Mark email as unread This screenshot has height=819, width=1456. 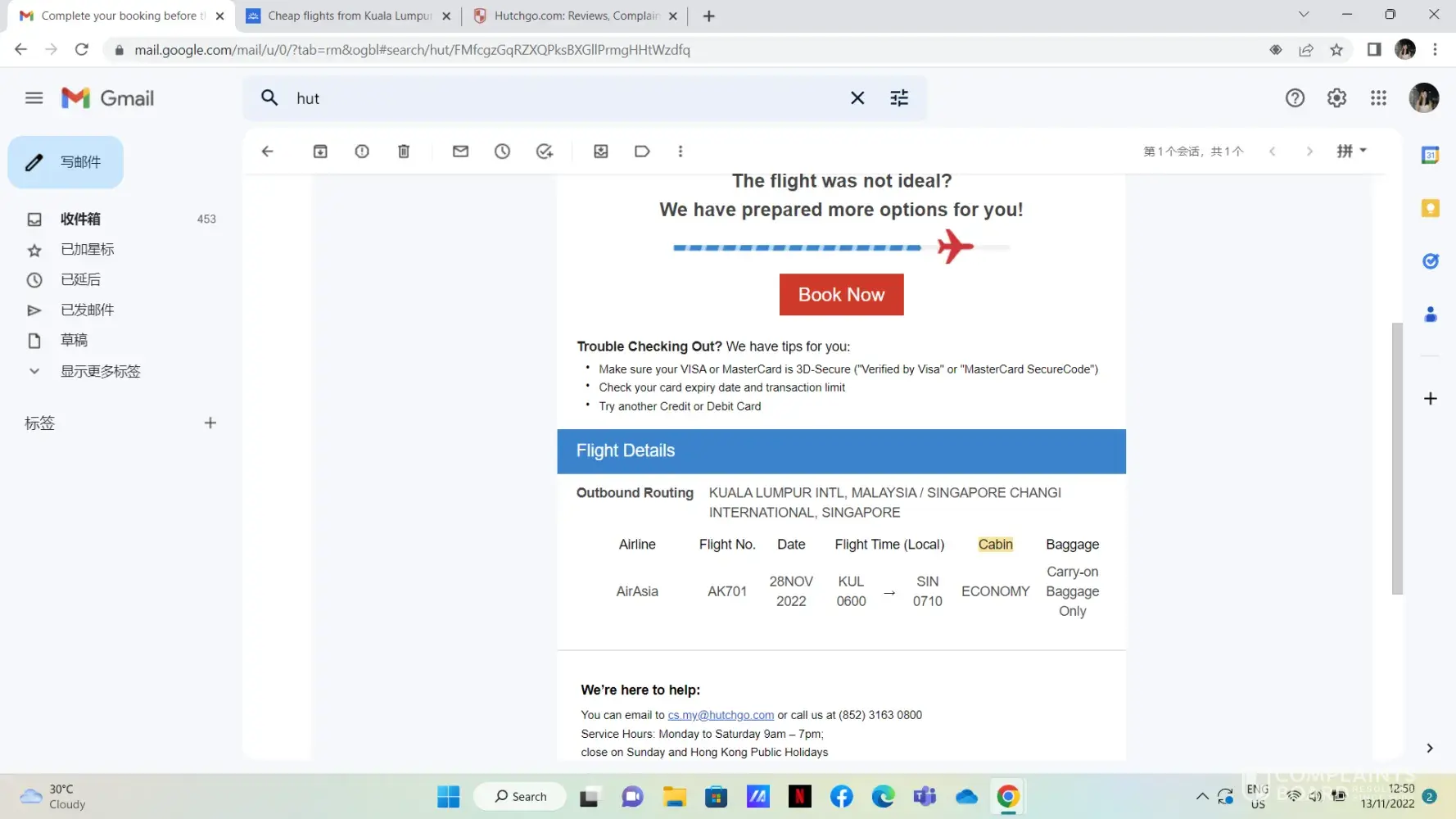(460, 152)
